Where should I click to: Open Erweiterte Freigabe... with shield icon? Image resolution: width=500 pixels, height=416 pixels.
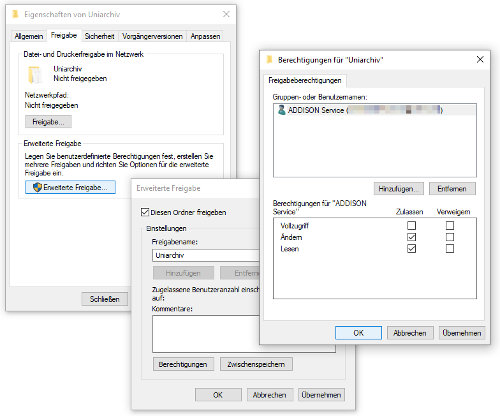coord(70,187)
